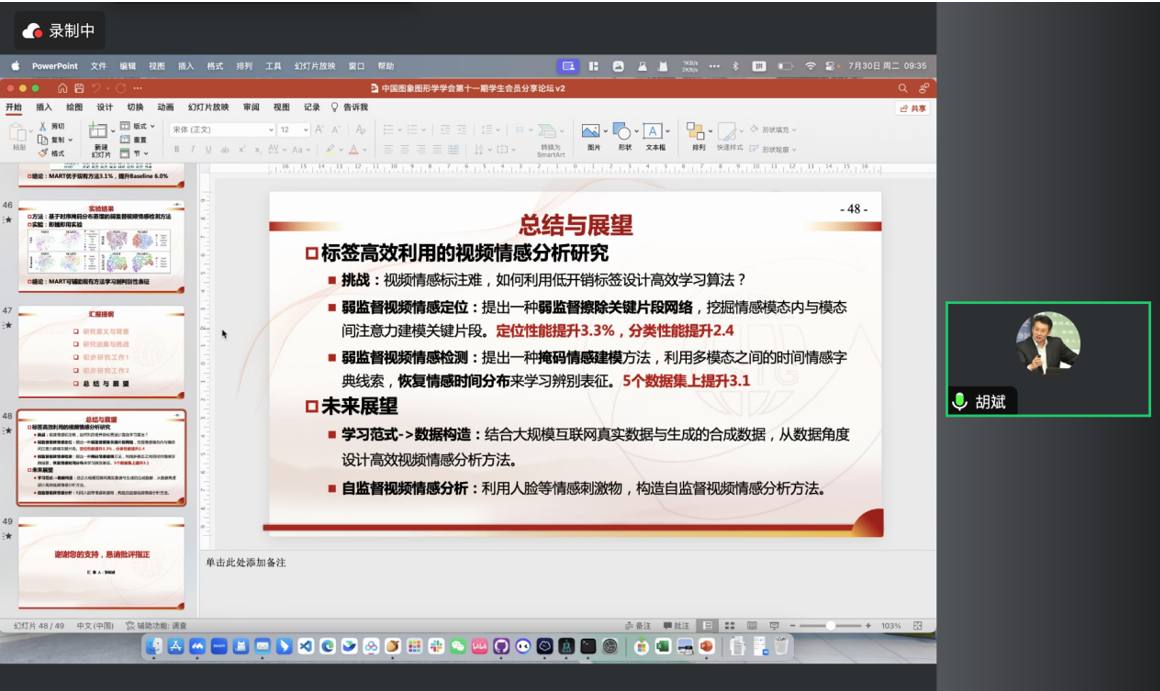Viewport: 1160px width, 691px height.
Task: Toggle Strikethrough formatting
Action: (x=225, y=149)
